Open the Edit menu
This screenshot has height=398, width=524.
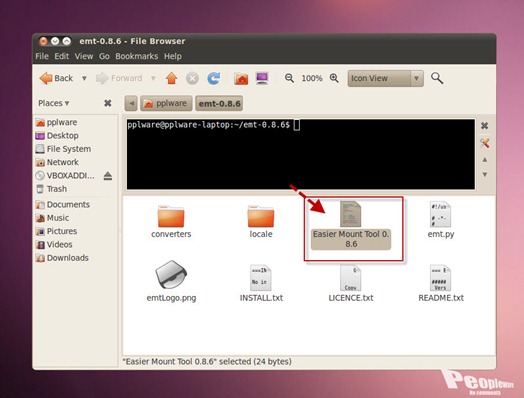pyautogui.click(x=61, y=56)
